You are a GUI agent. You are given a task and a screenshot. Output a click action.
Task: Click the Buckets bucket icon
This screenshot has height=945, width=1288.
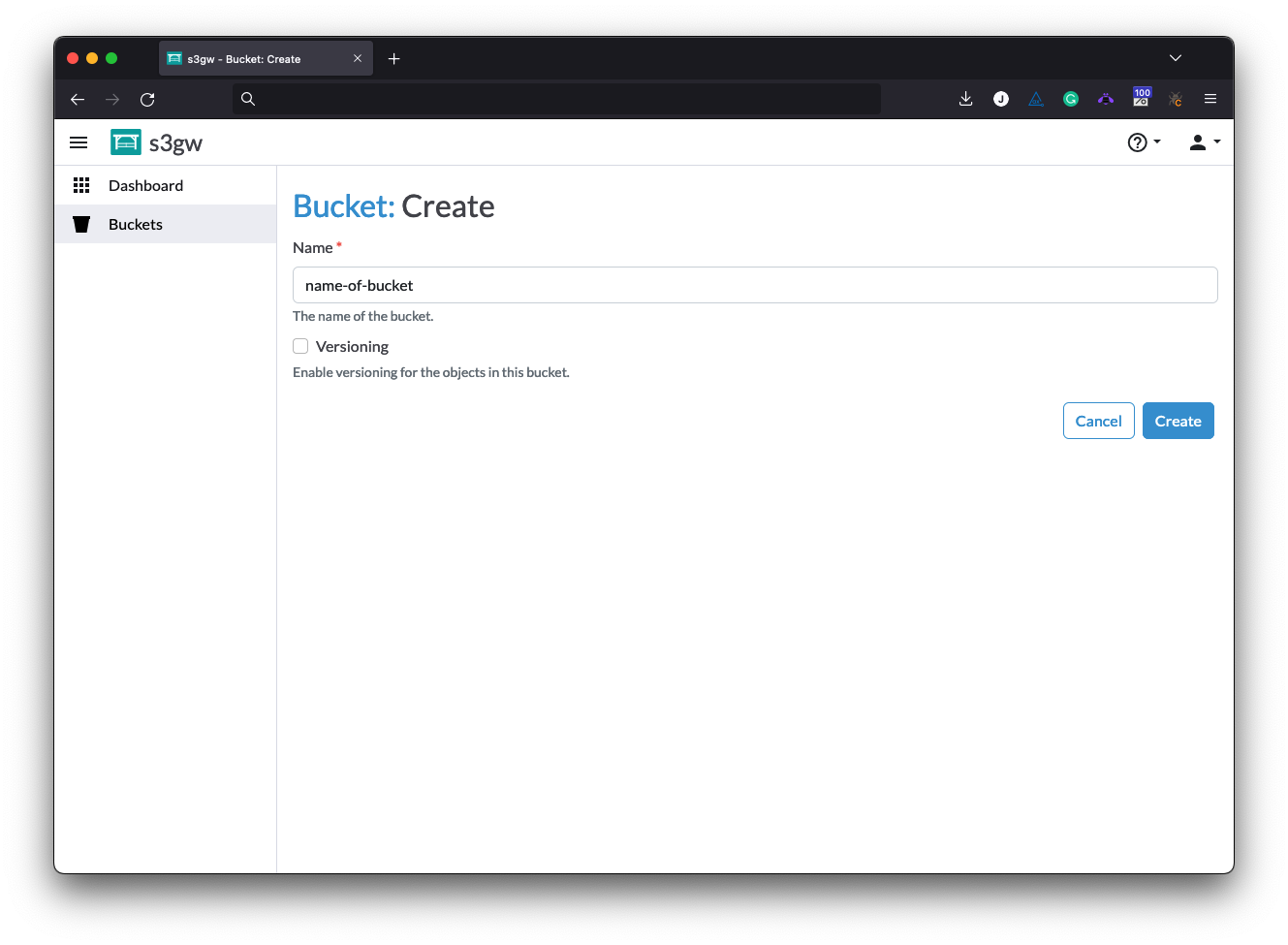[81, 223]
